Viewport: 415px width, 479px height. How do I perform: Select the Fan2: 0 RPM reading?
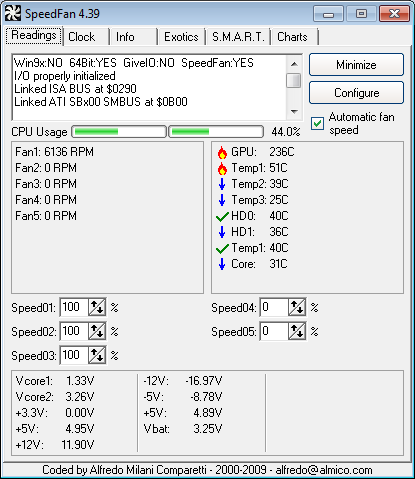(x=46, y=168)
